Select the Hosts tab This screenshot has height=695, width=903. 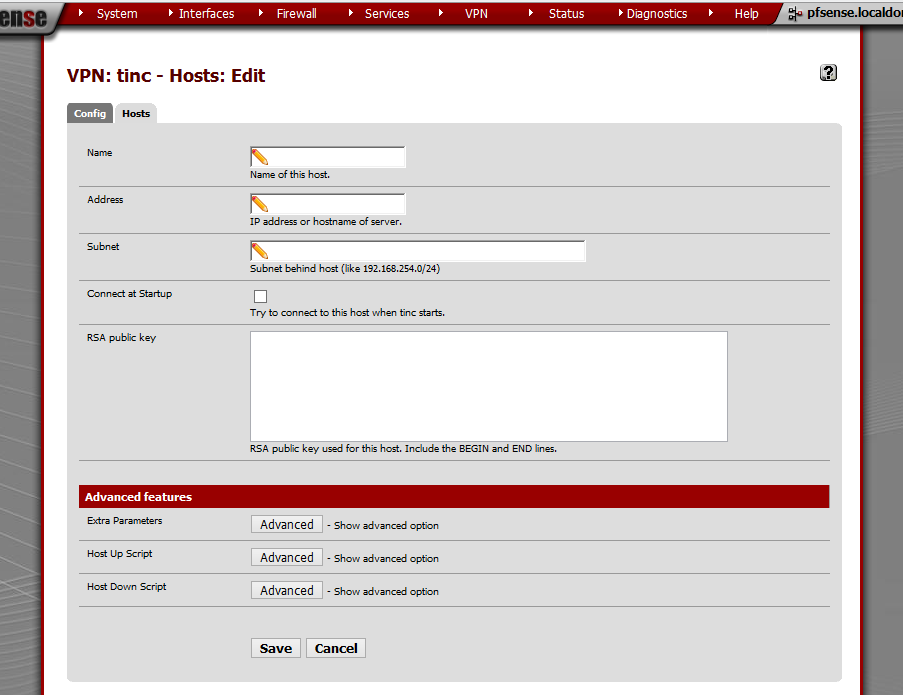tap(136, 113)
